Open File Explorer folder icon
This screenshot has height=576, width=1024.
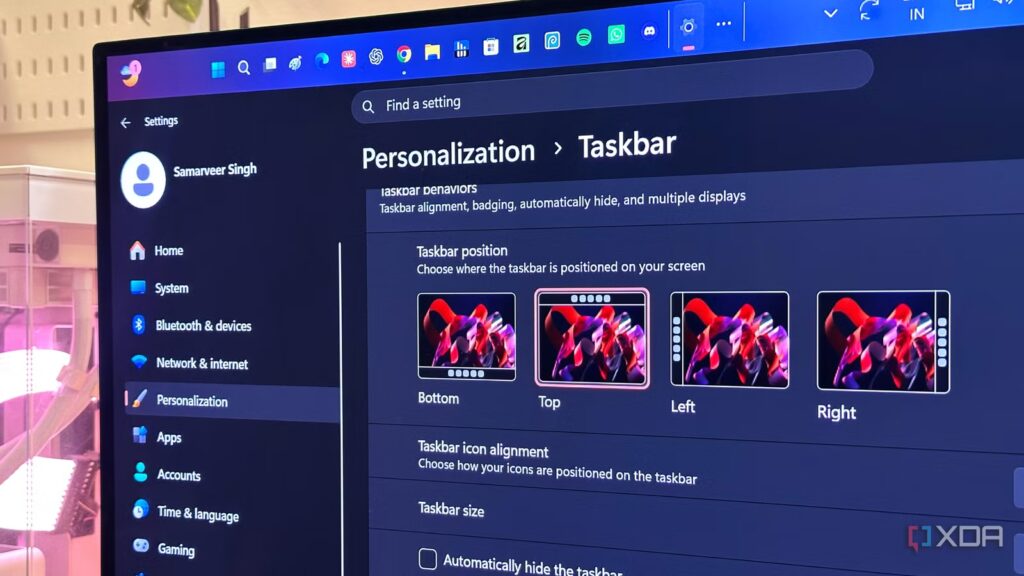(x=432, y=52)
